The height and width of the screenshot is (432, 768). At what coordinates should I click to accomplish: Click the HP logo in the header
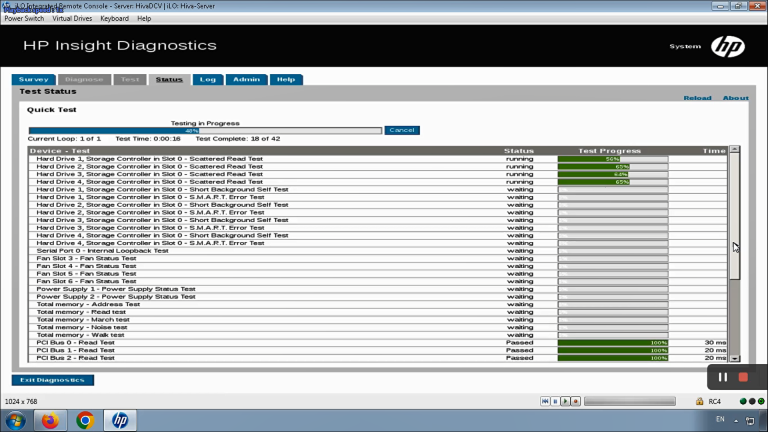[728, 47]
